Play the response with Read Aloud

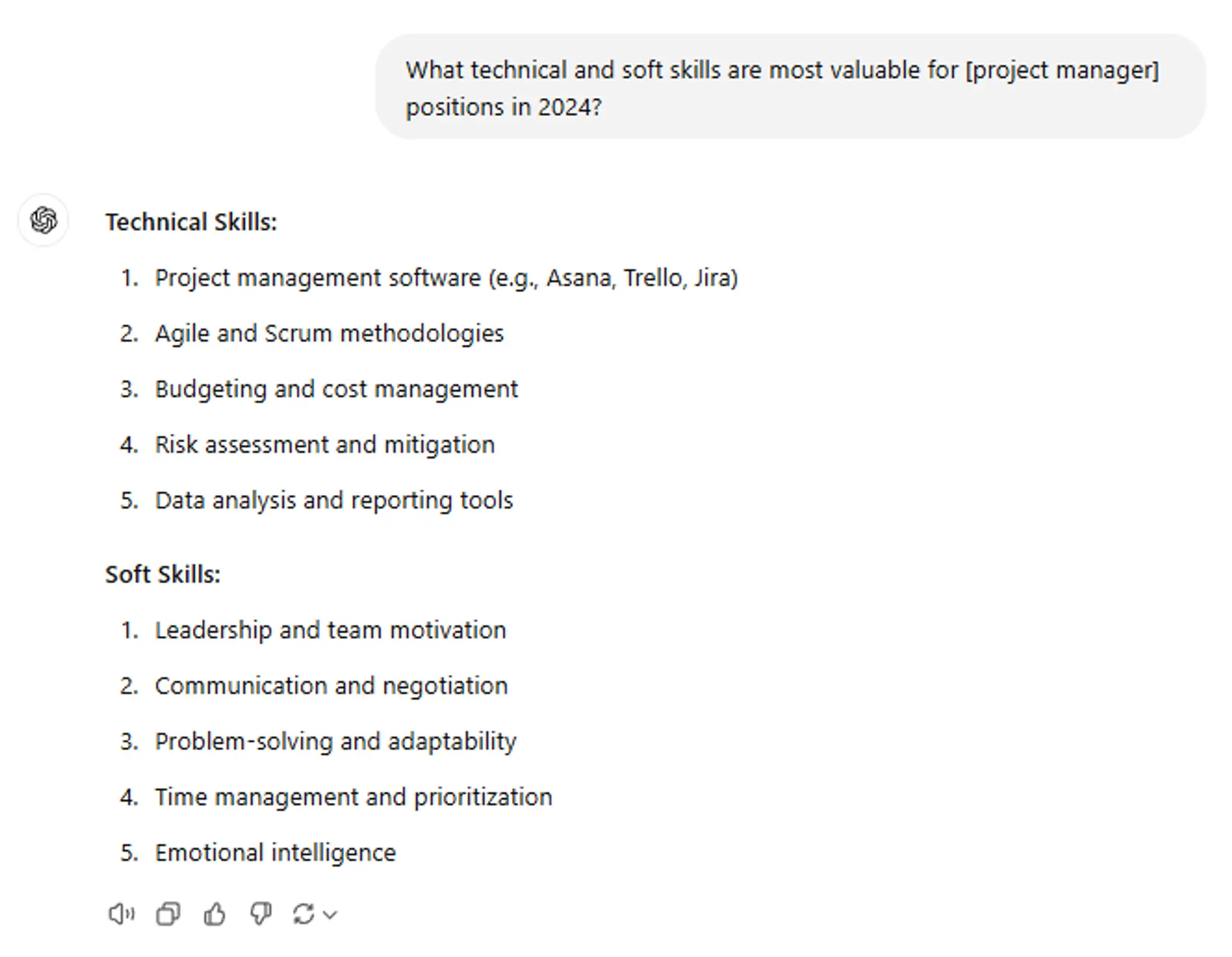[121, 913]
